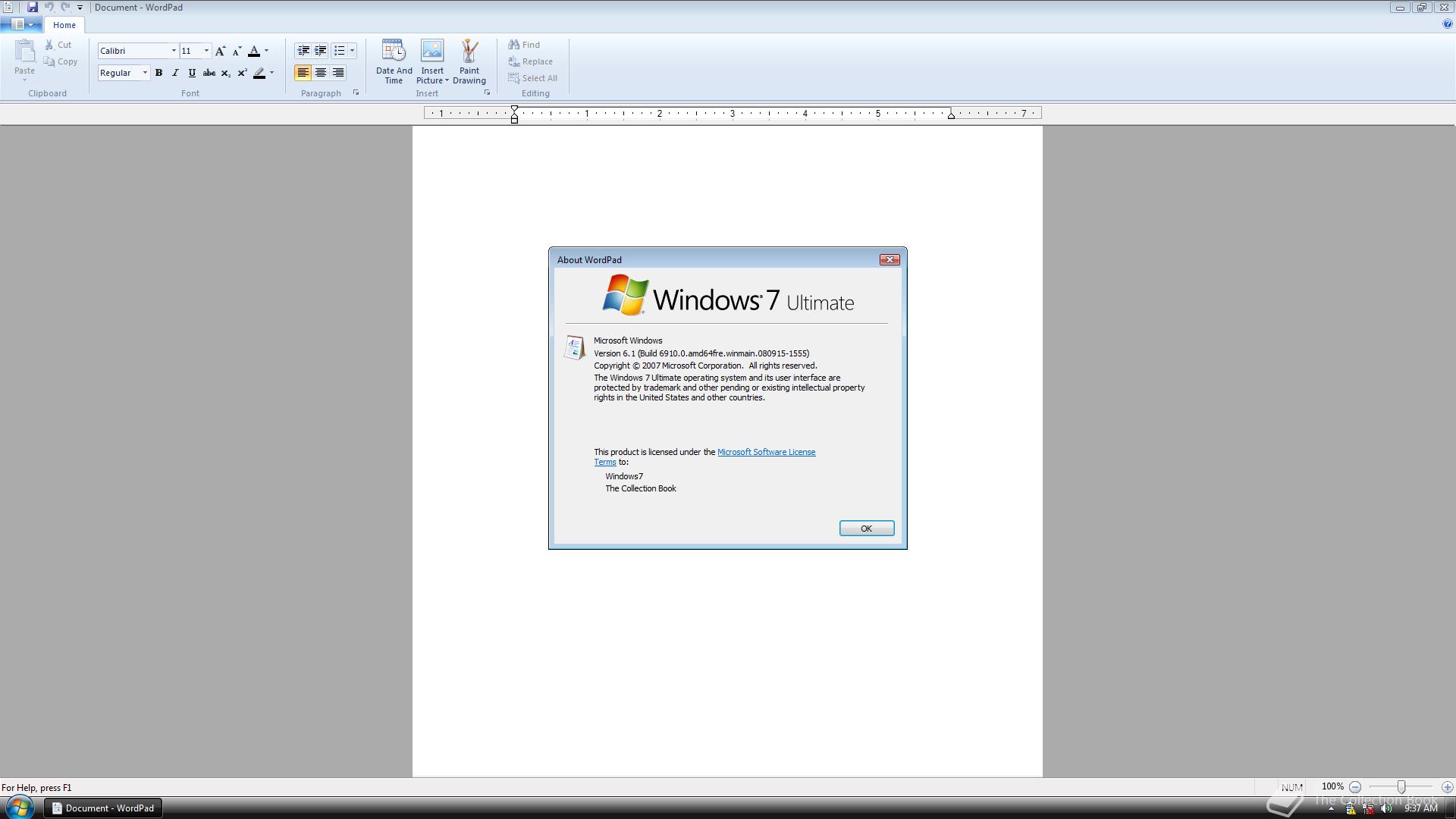The image size is (1456, 819).
Task: Open the WordPad application menu button
Action: point(21,24)
